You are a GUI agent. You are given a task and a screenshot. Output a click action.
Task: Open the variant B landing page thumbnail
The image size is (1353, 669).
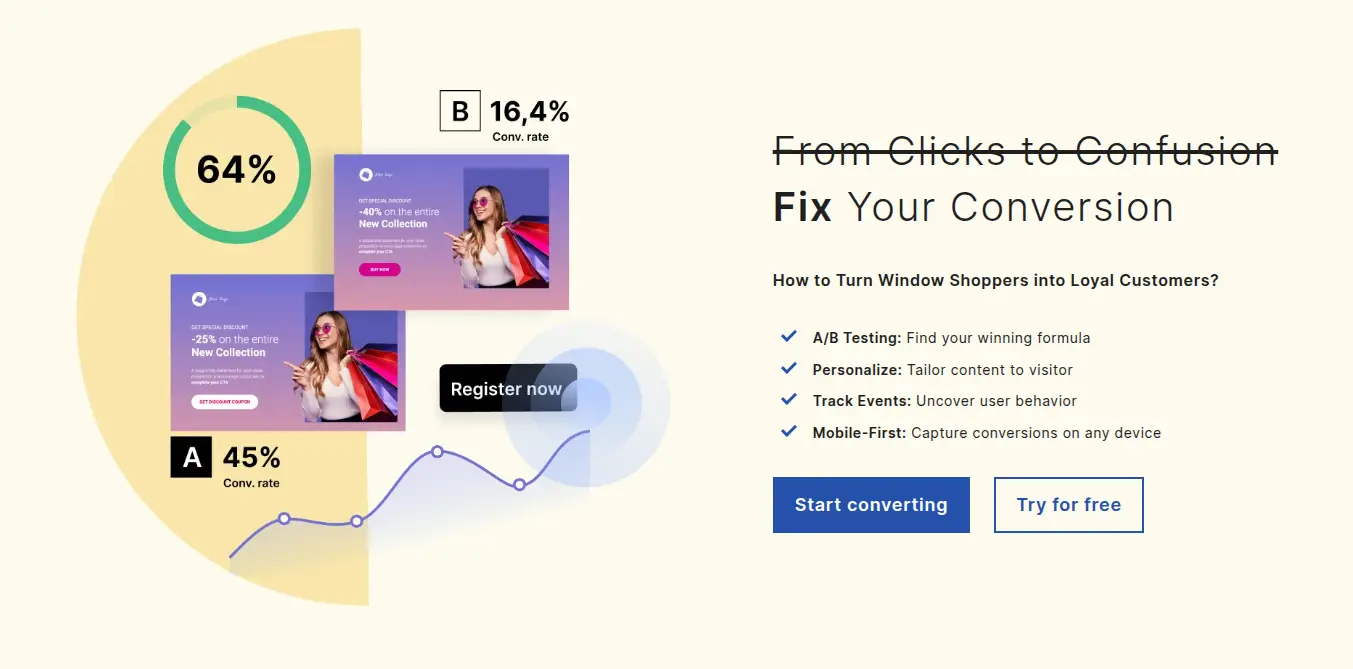(x=452, y=230)
